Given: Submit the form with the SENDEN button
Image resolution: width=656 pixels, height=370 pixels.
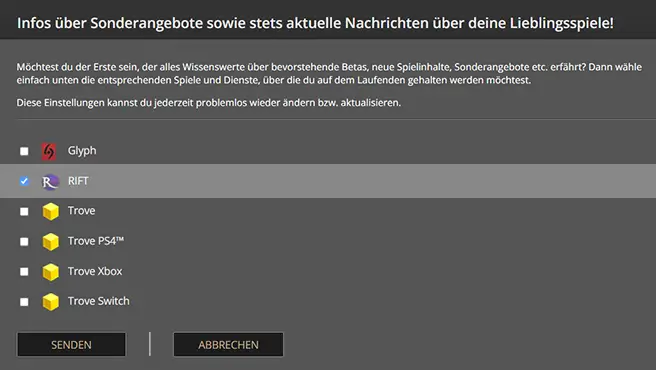Looking at the screenshot, I should tap(71, 344).
